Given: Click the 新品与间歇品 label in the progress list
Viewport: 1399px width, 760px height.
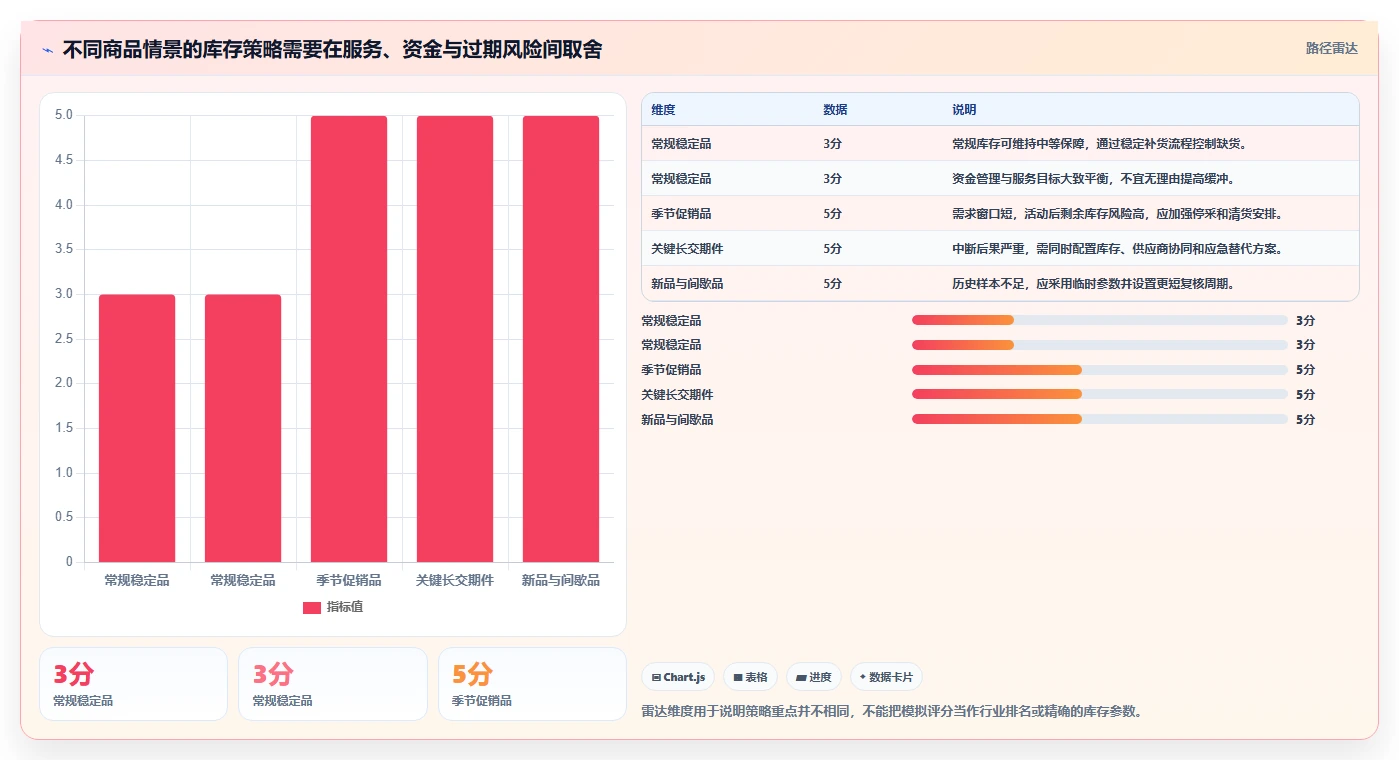Looking at the screenshot, I should point(677,420).
